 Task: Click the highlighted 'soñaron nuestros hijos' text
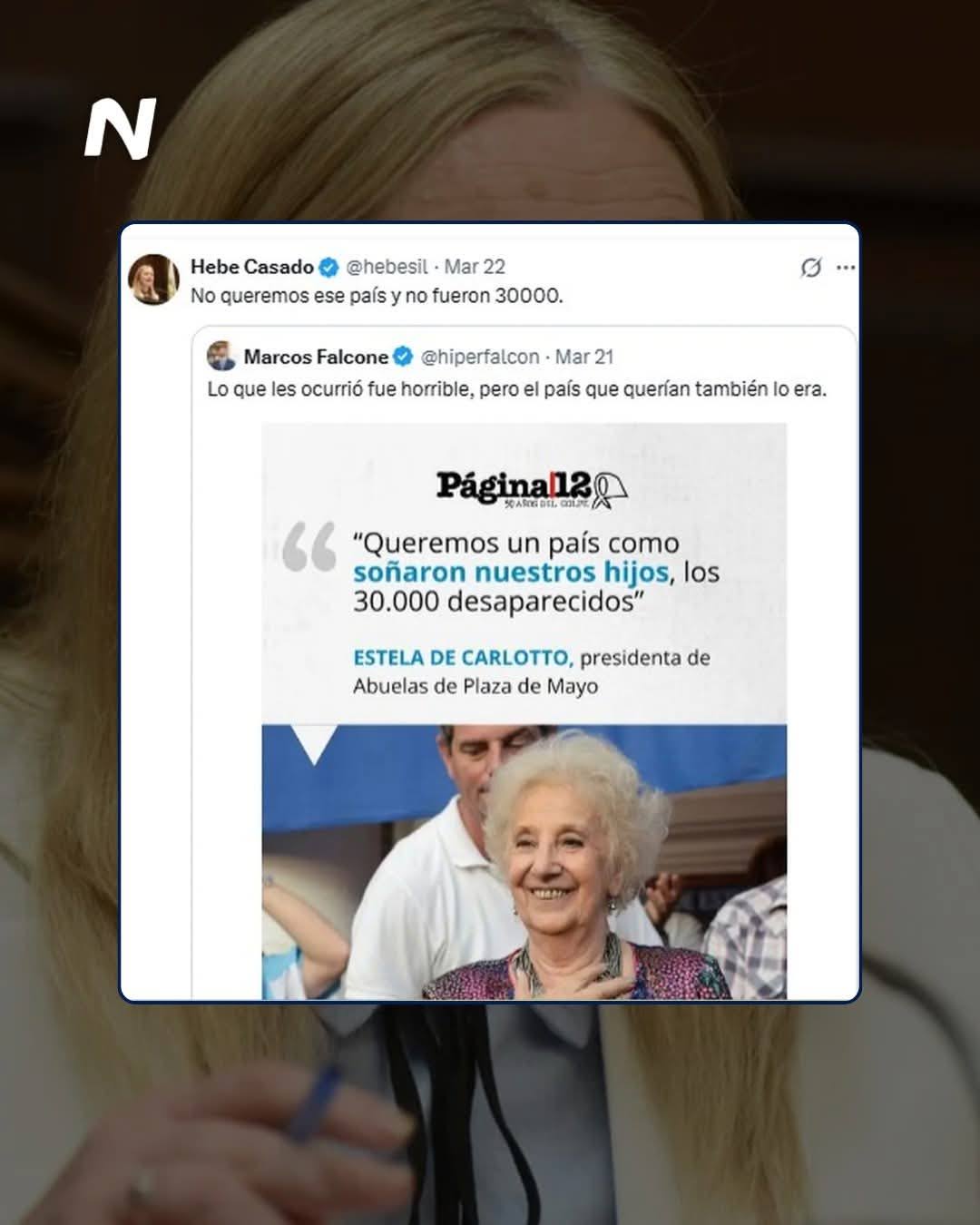click(511, 572)
